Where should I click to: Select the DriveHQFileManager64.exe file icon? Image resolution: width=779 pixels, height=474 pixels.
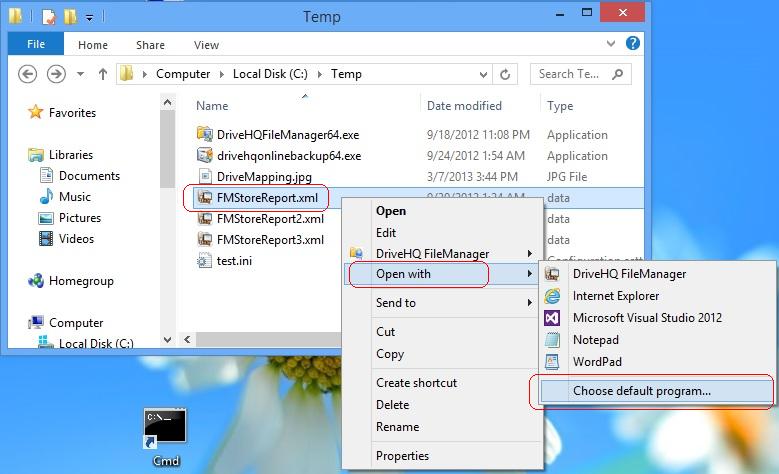[205, 134]
